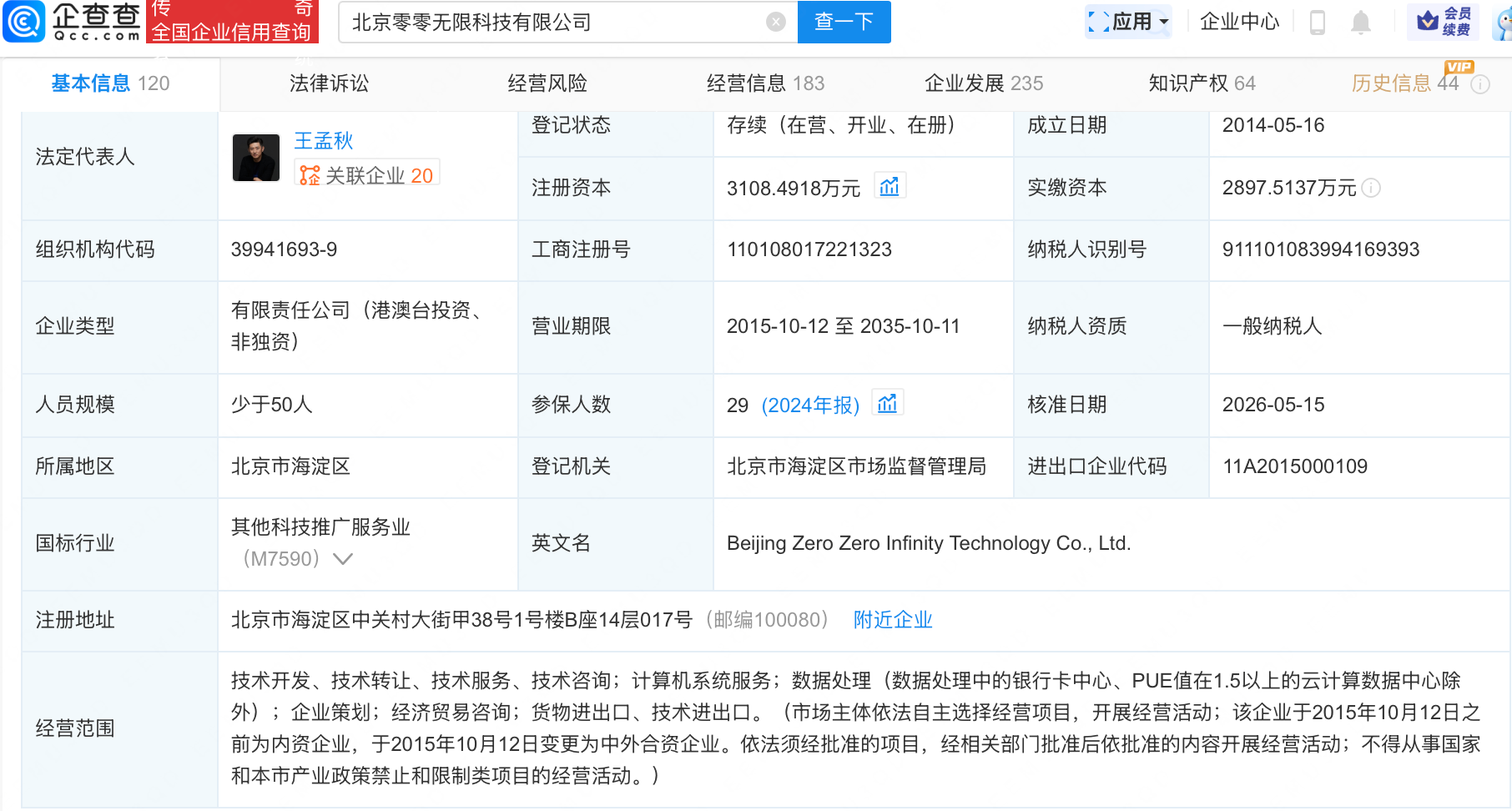Screen dimensions: 1512x811
Task: Click the Qichacha logo icon
Action: [23, 22]
